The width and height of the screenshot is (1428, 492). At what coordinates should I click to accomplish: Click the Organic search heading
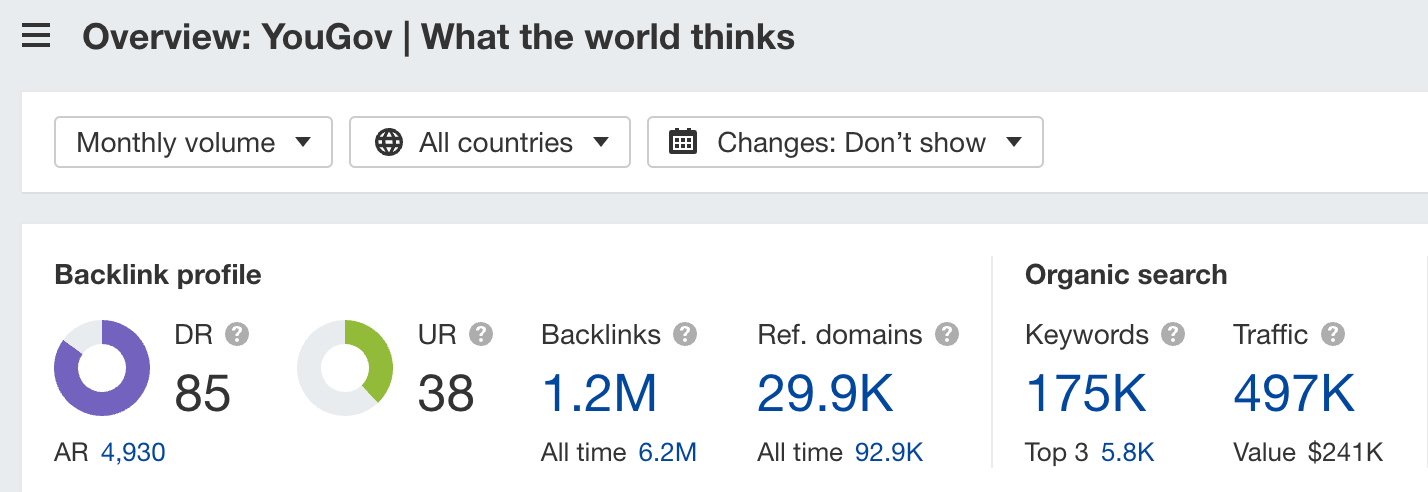pos(1126,274)
